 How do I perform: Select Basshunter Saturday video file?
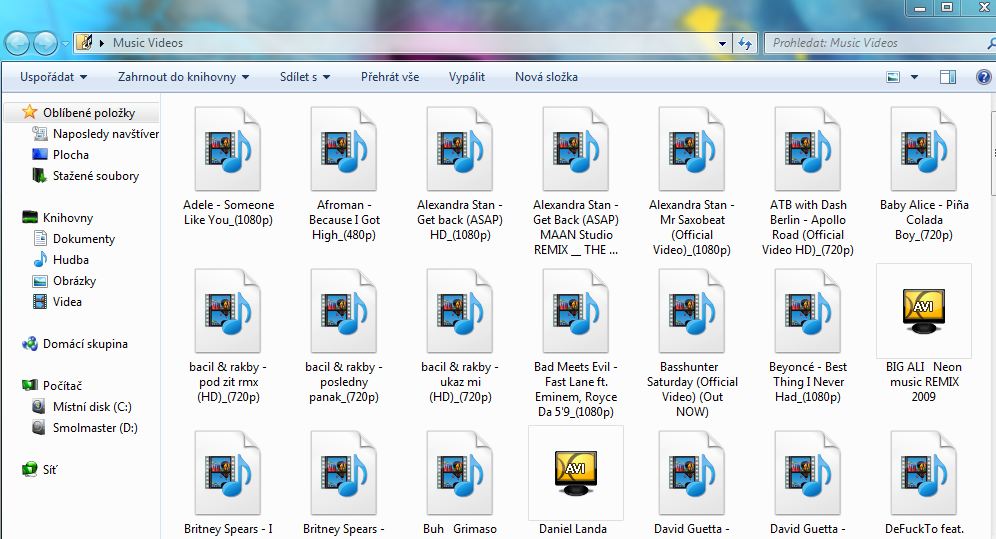click(x=692, y=343)
